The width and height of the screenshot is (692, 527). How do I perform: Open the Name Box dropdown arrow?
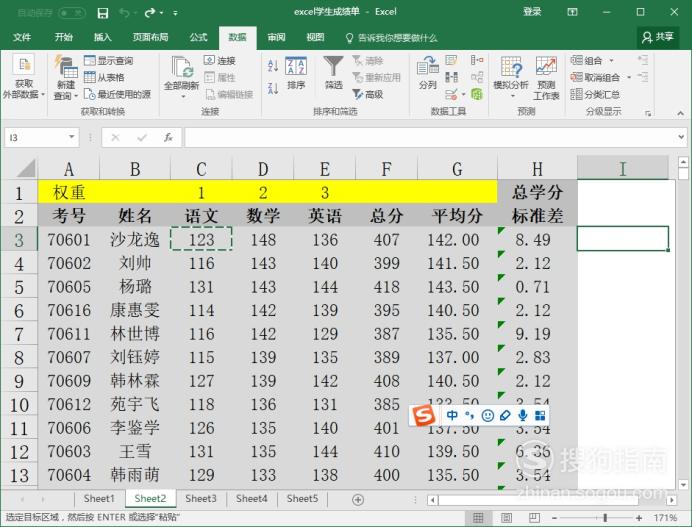(x=71, y=137)
